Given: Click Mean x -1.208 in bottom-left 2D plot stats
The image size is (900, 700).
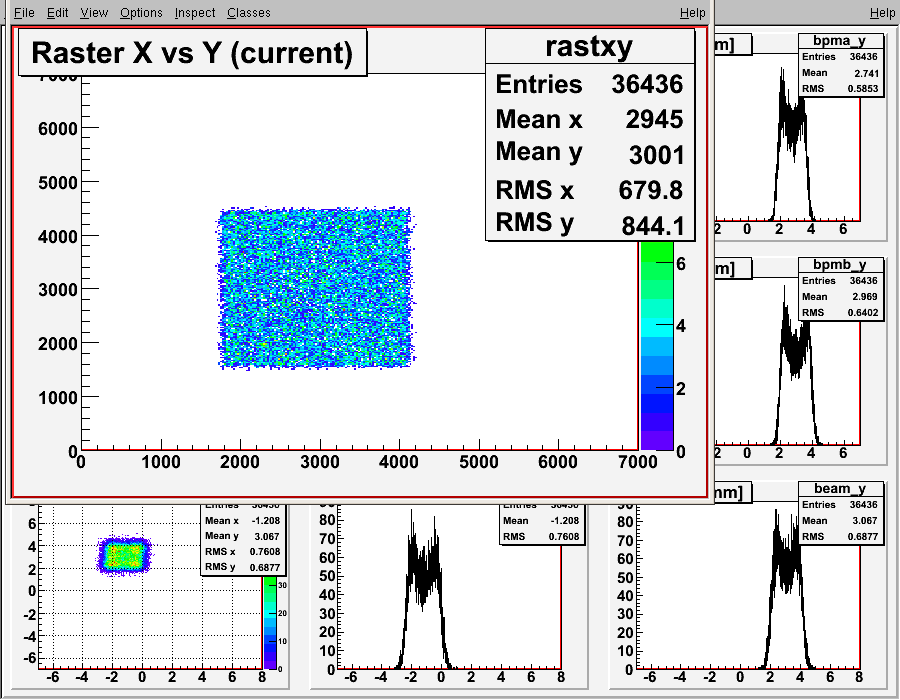Looking at the screenshot, I should pyautogui.click(x=243, y=521).
